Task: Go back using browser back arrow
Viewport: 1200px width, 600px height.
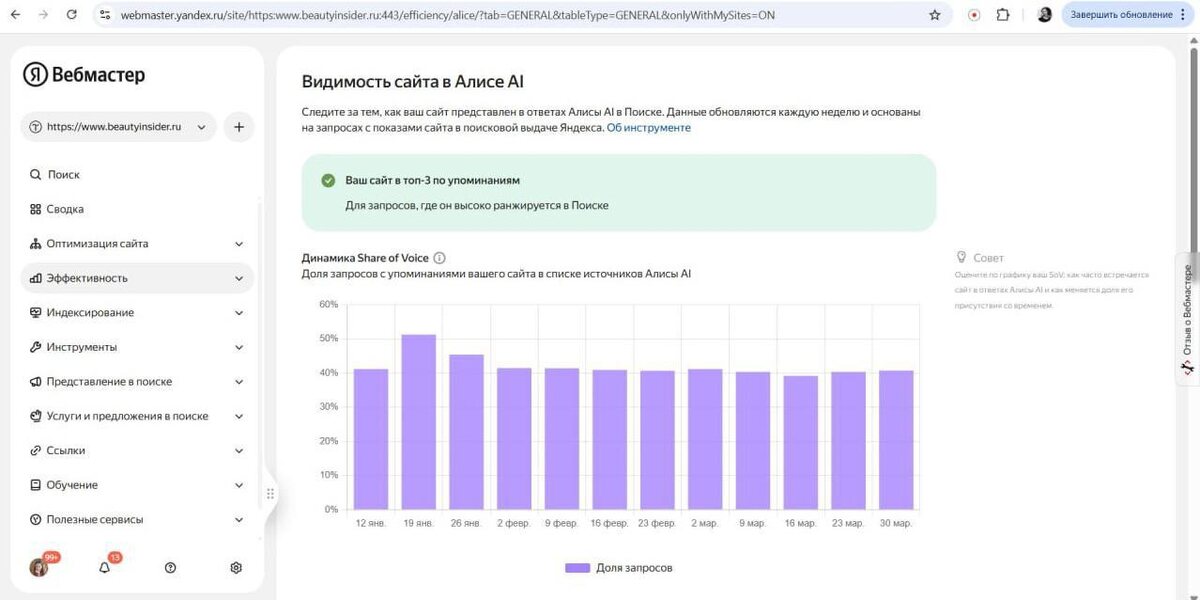Action: point(15,15)
